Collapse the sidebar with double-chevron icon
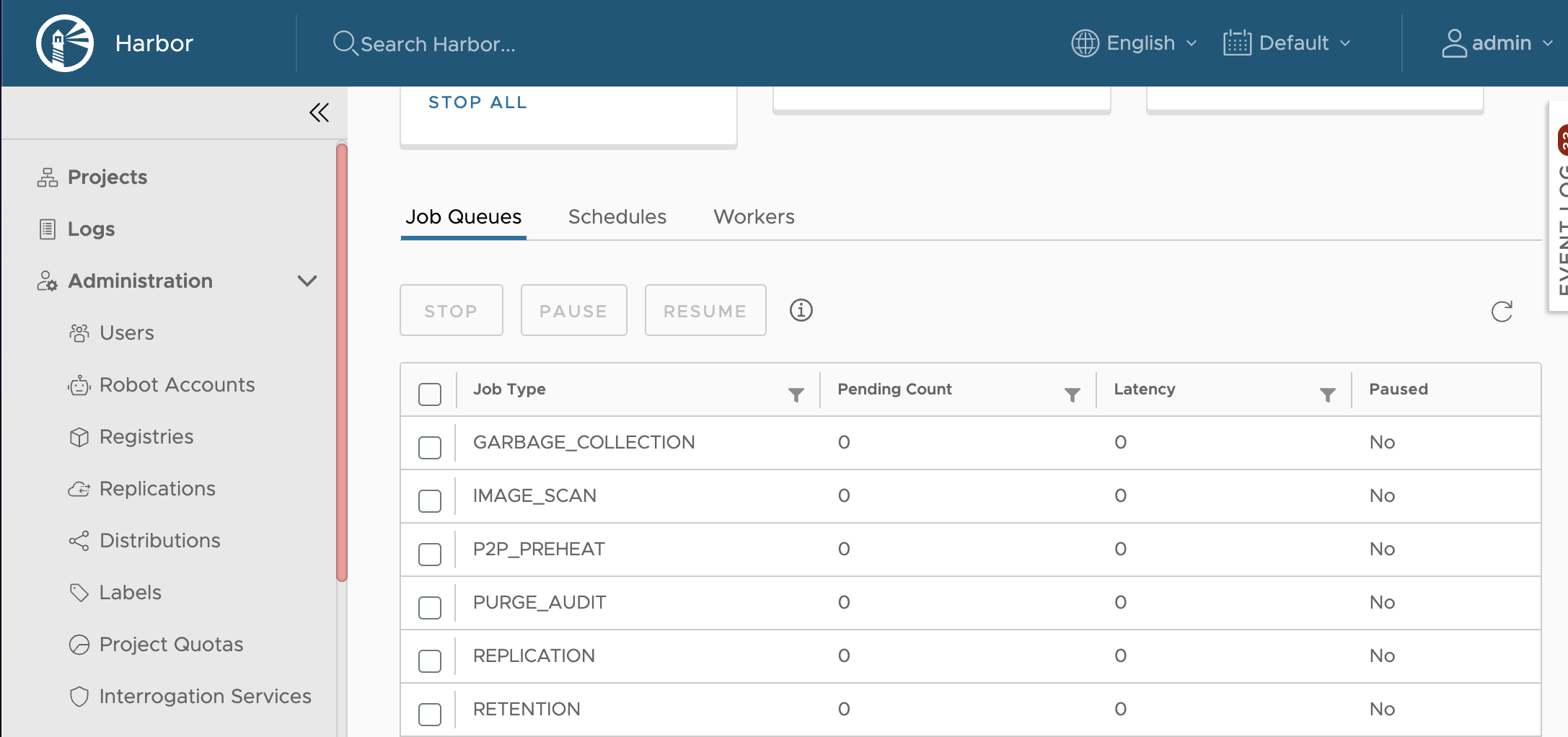 (x=319, y=112)
